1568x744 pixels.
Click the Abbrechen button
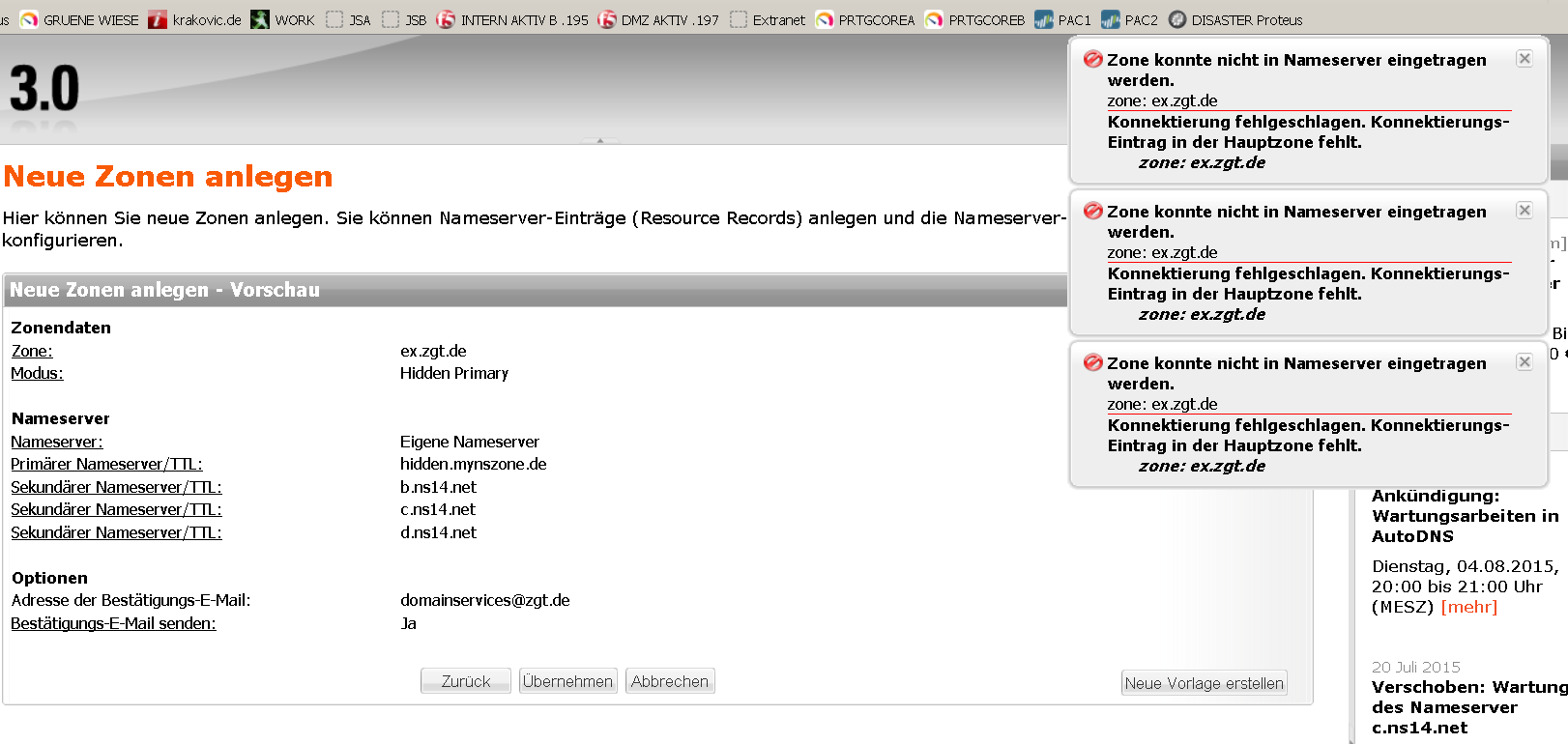point(670,681)
